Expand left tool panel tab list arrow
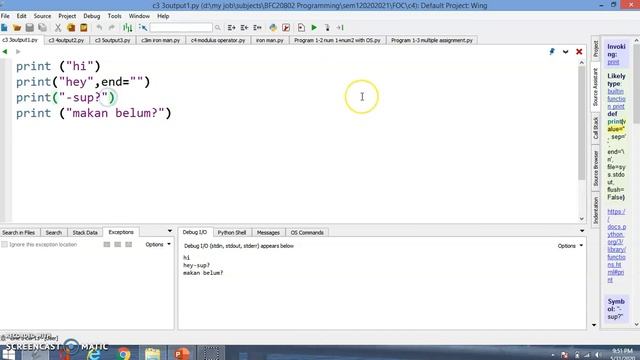This screenshot has height=360, width=640. pos(170,231)
